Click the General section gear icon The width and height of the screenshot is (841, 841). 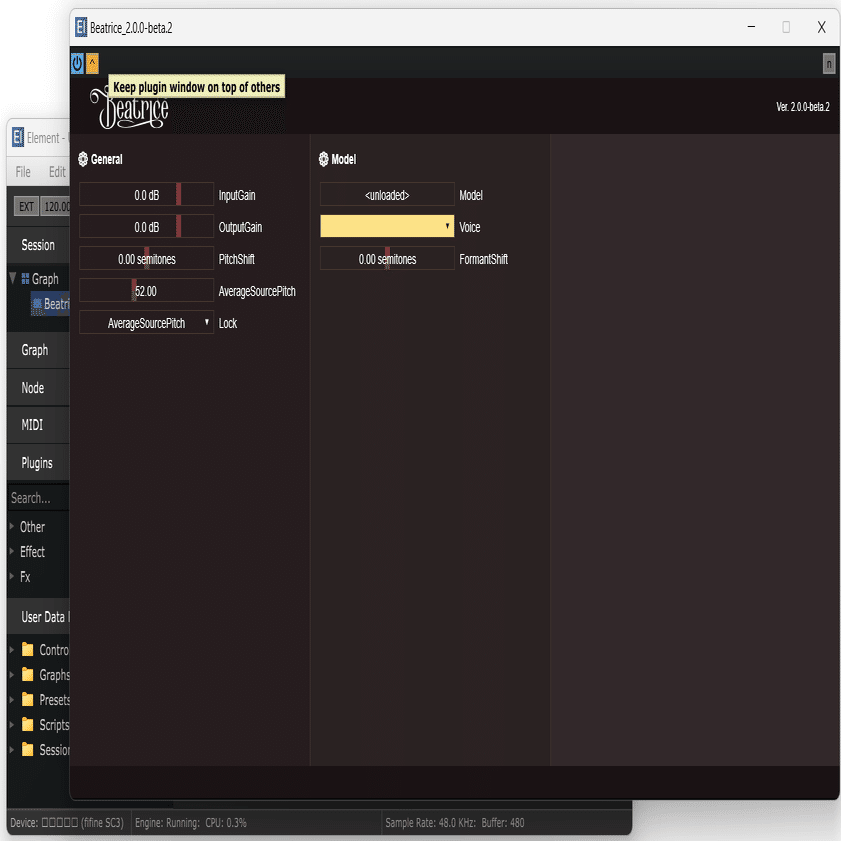coord(83,159)
